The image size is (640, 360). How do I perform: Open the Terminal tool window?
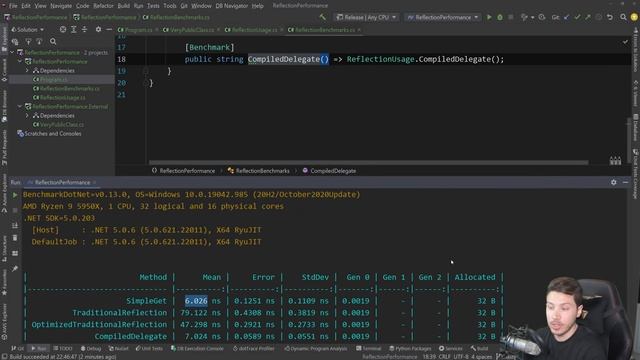click(x=369, y=349)
